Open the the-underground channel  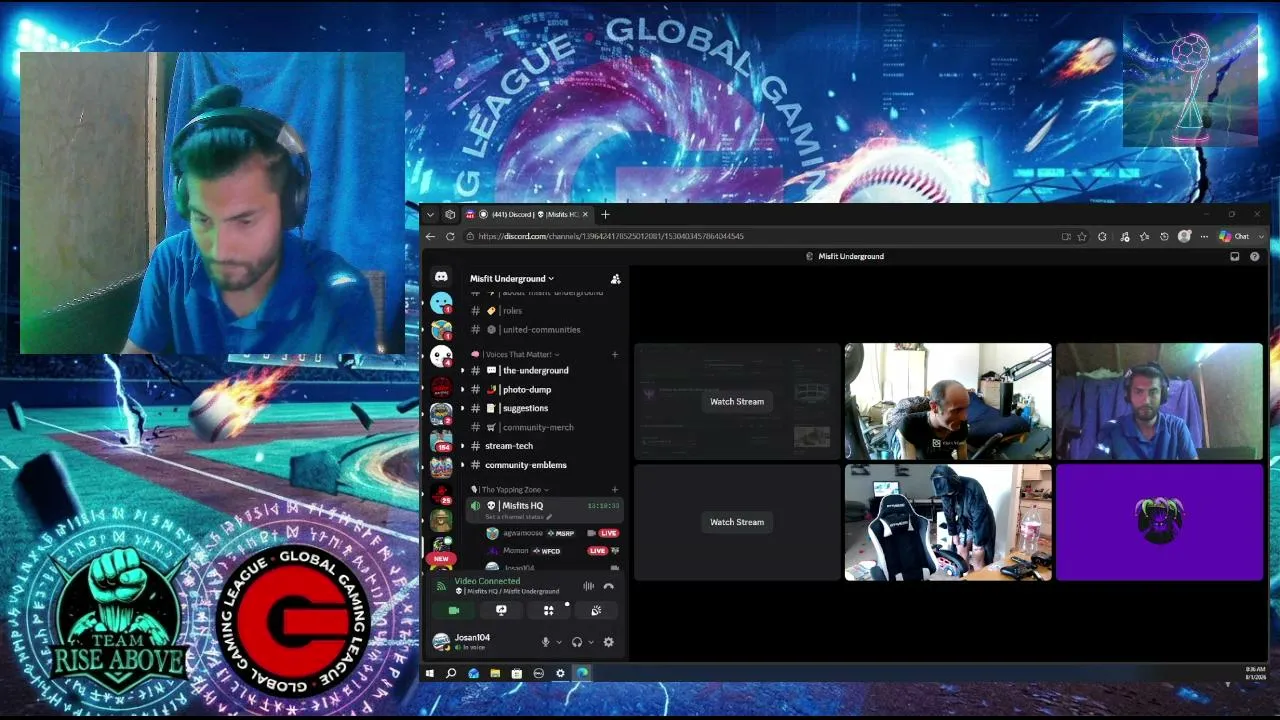click(x=545, y=371)
